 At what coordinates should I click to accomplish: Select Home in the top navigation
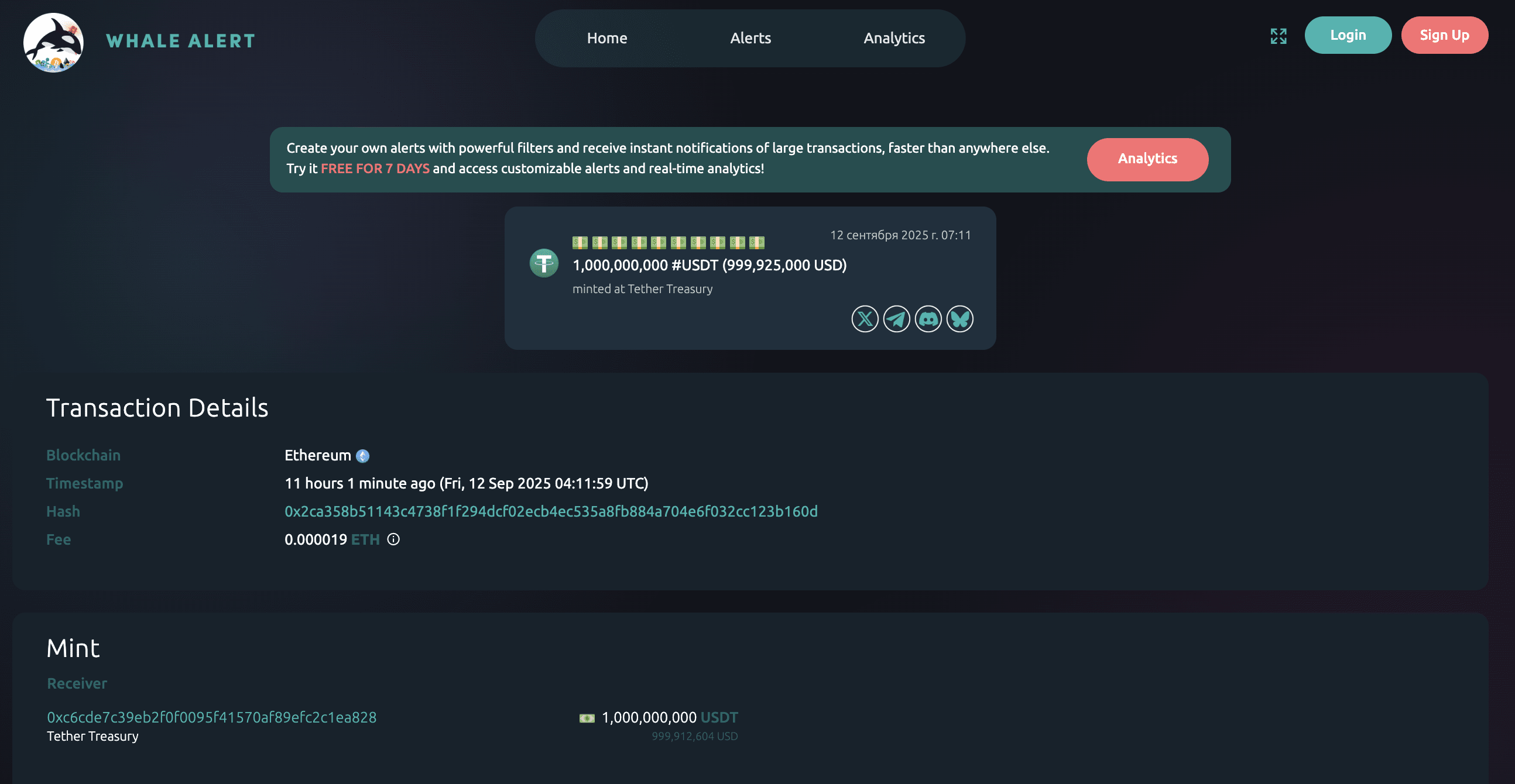607,37
